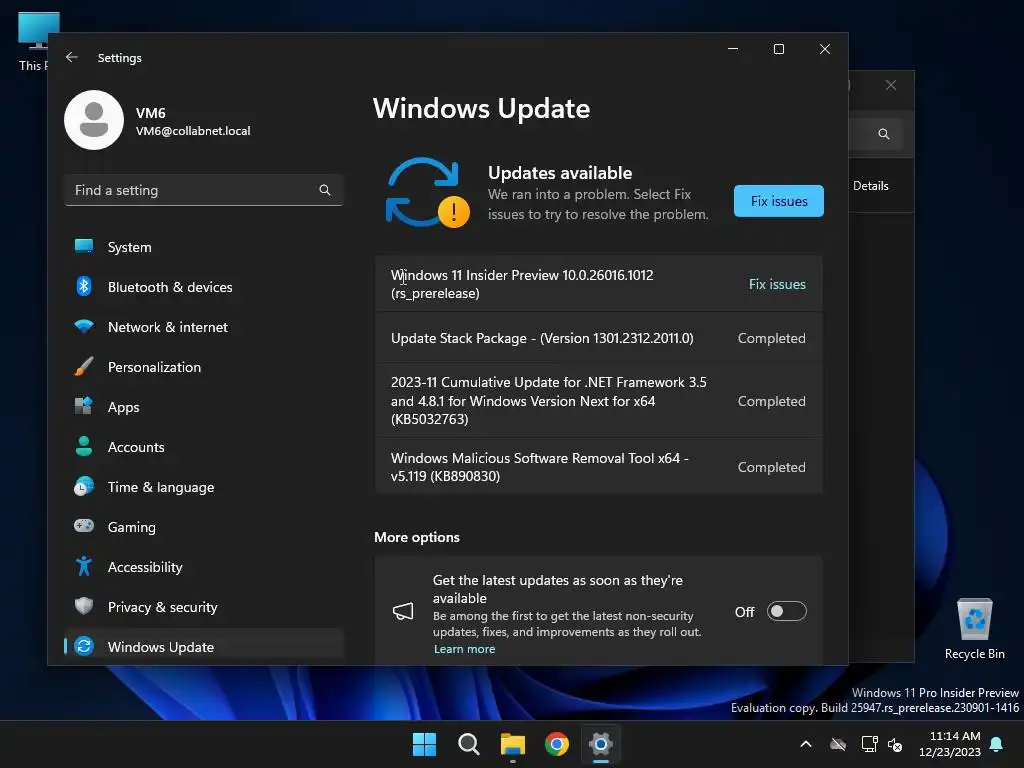Click the Time & language clock icon
Screen dimensions: 1024x768
tap(84, 487)
